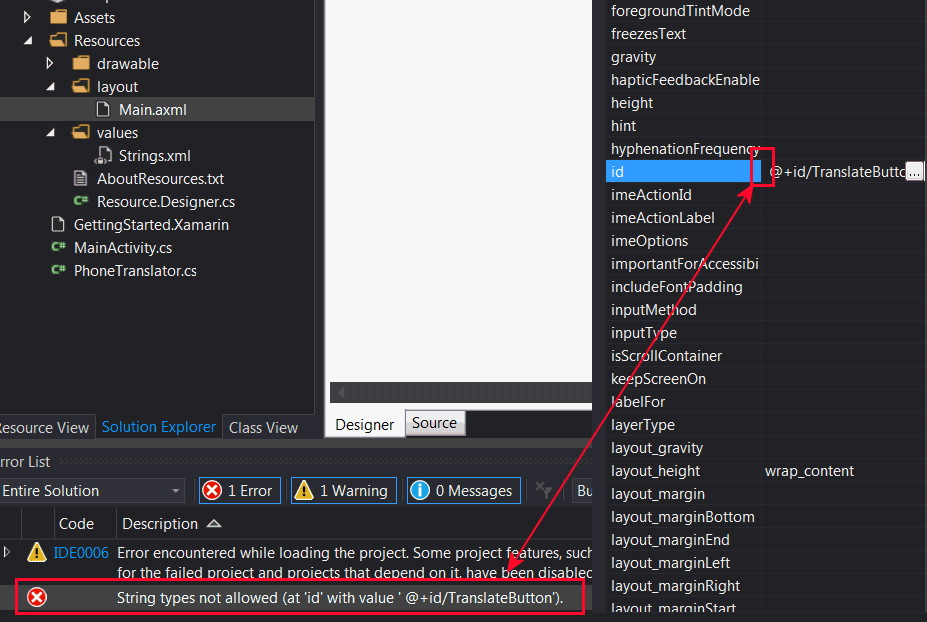This screenshot has width=927, height=622.
Task: Select PhoneTranslator.cs file
Action: [x=135, y=271]
